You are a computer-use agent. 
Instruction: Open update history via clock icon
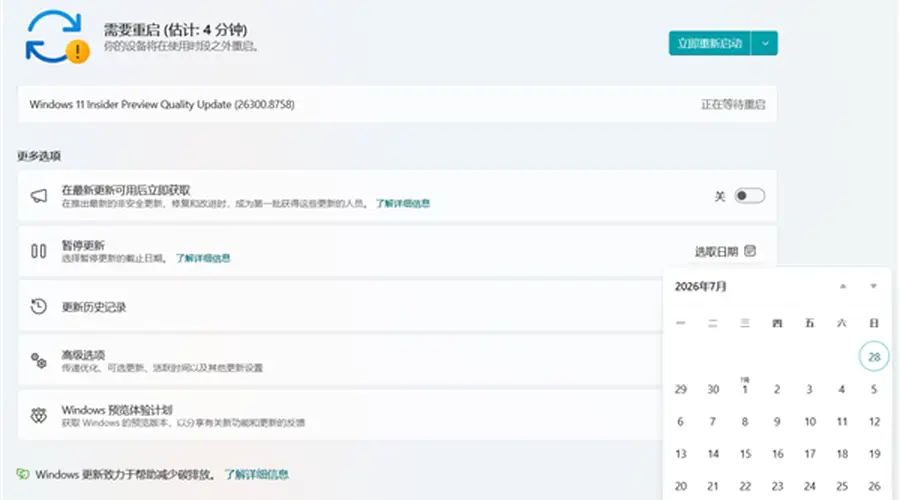coord(38,307)
